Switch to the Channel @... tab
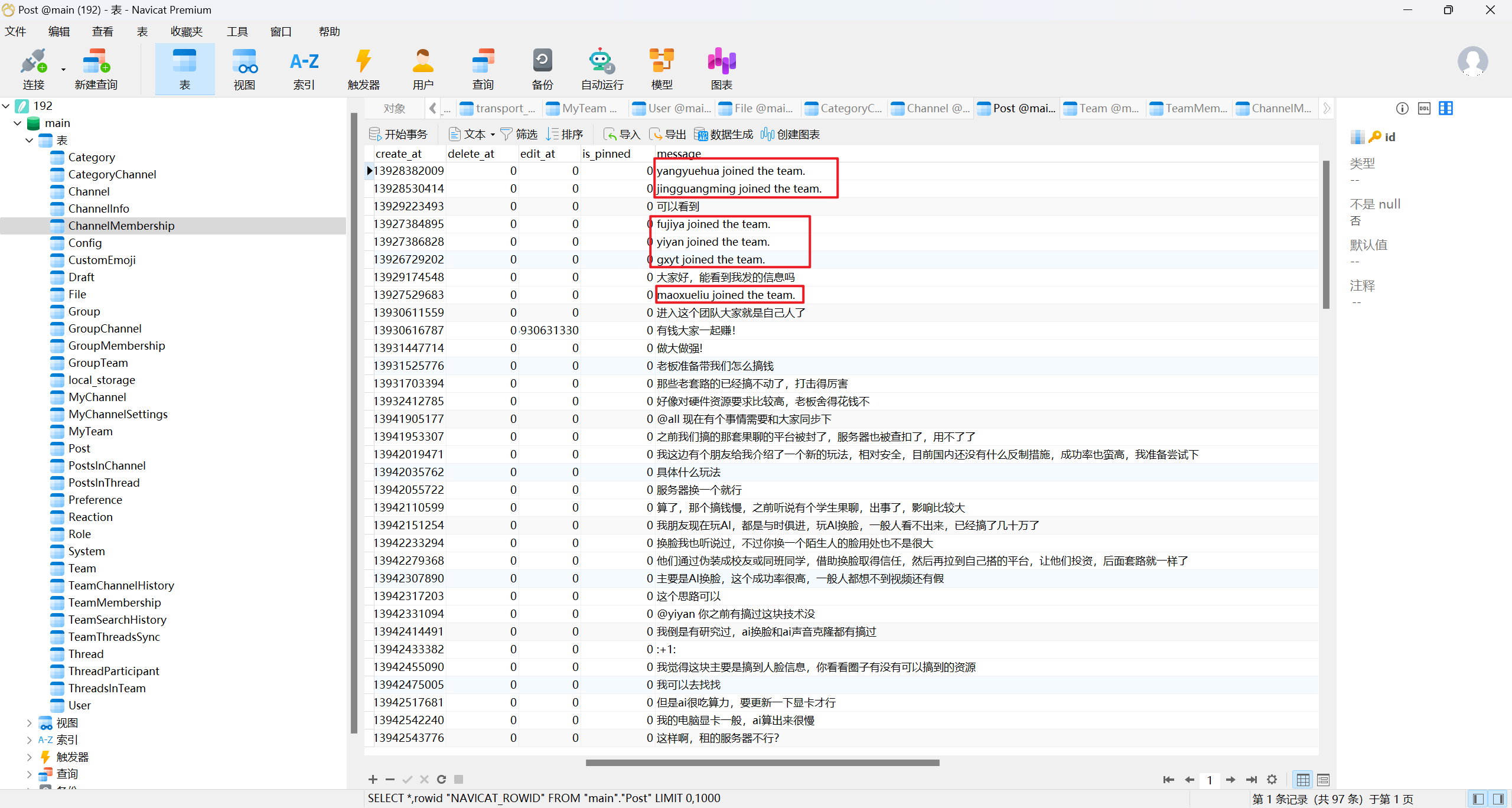Screen dimensions: 1512x808 click(931, 108)
